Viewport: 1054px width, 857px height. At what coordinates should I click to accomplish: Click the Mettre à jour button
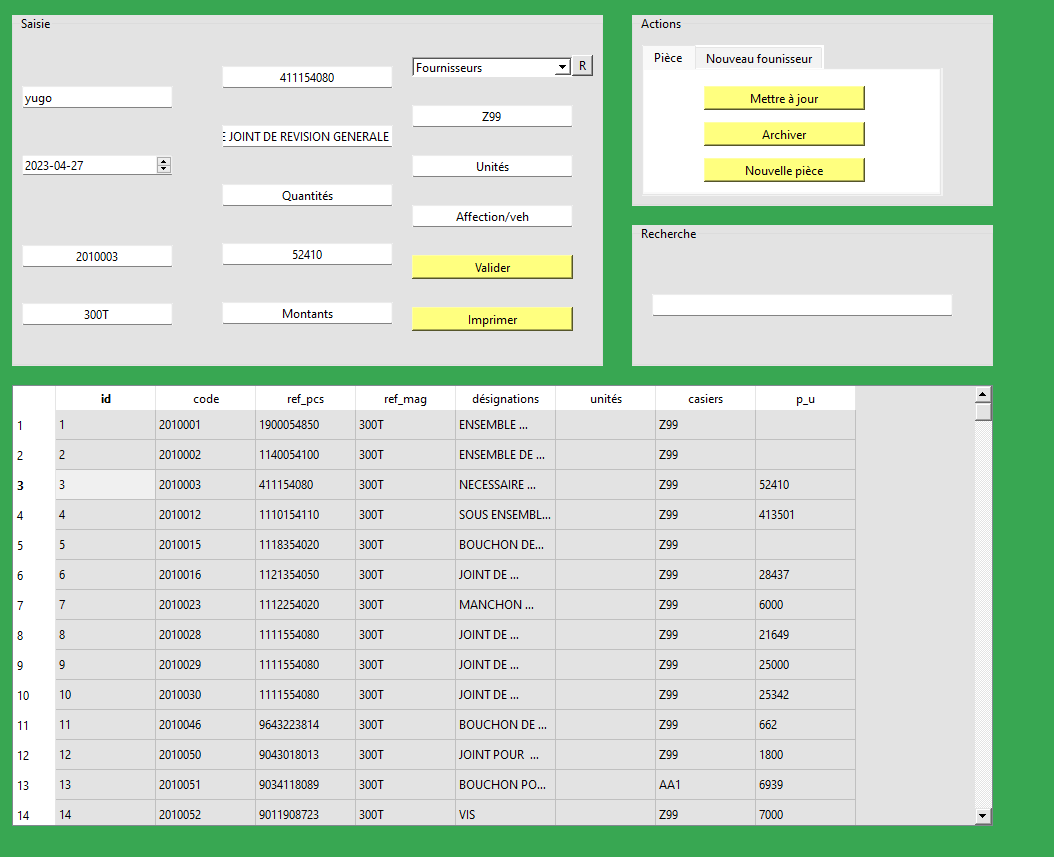click(784, 98)
